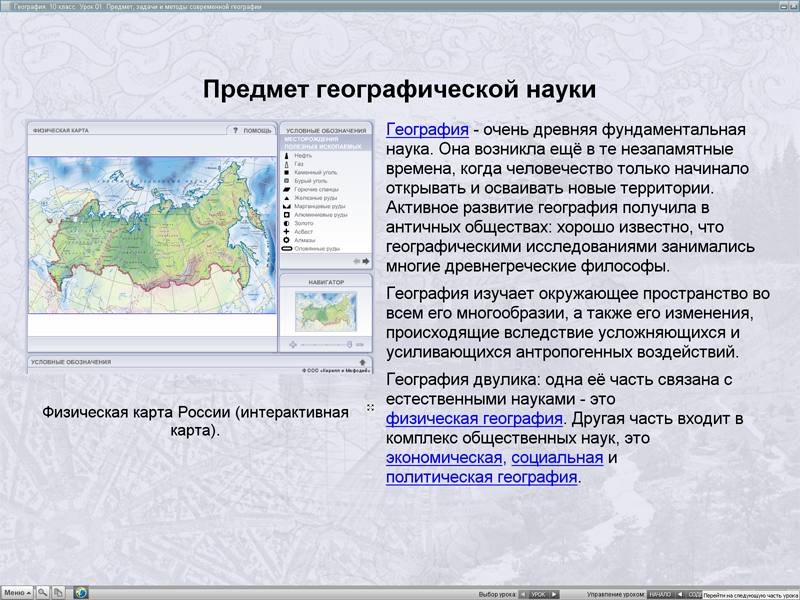Screen dimensions: 800x600
Task: Click the Каменный уголь legend icon
Action: coord(287,173)
